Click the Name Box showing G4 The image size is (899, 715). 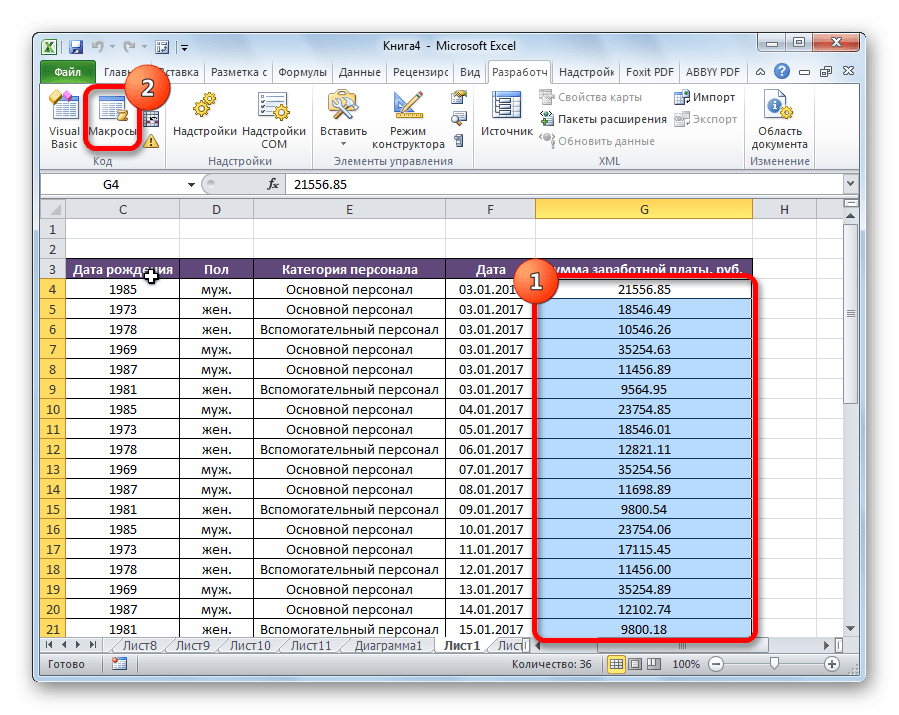tap(112, 185)
